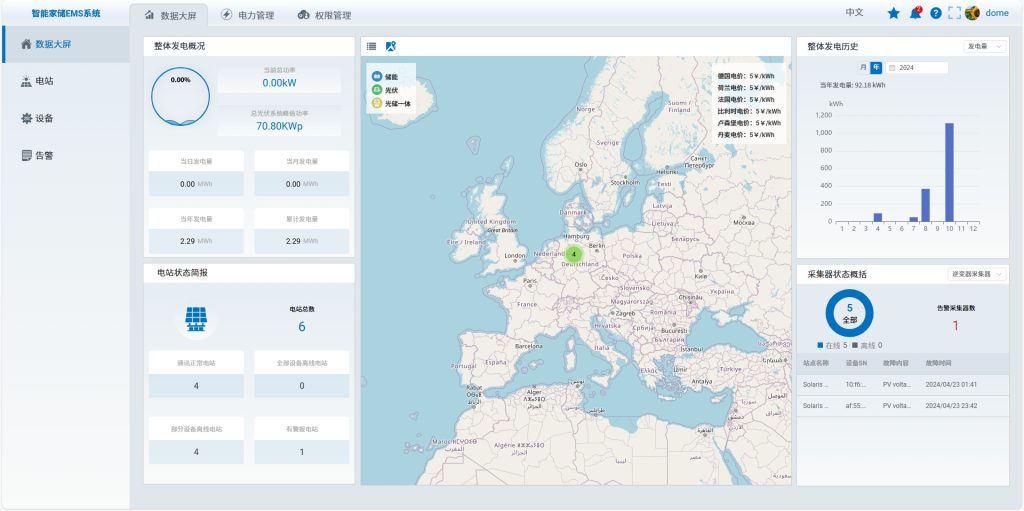Toggle history chart to 月 (month)
The height and width of the screenshot is (511, 1024).
pos(862,67)
